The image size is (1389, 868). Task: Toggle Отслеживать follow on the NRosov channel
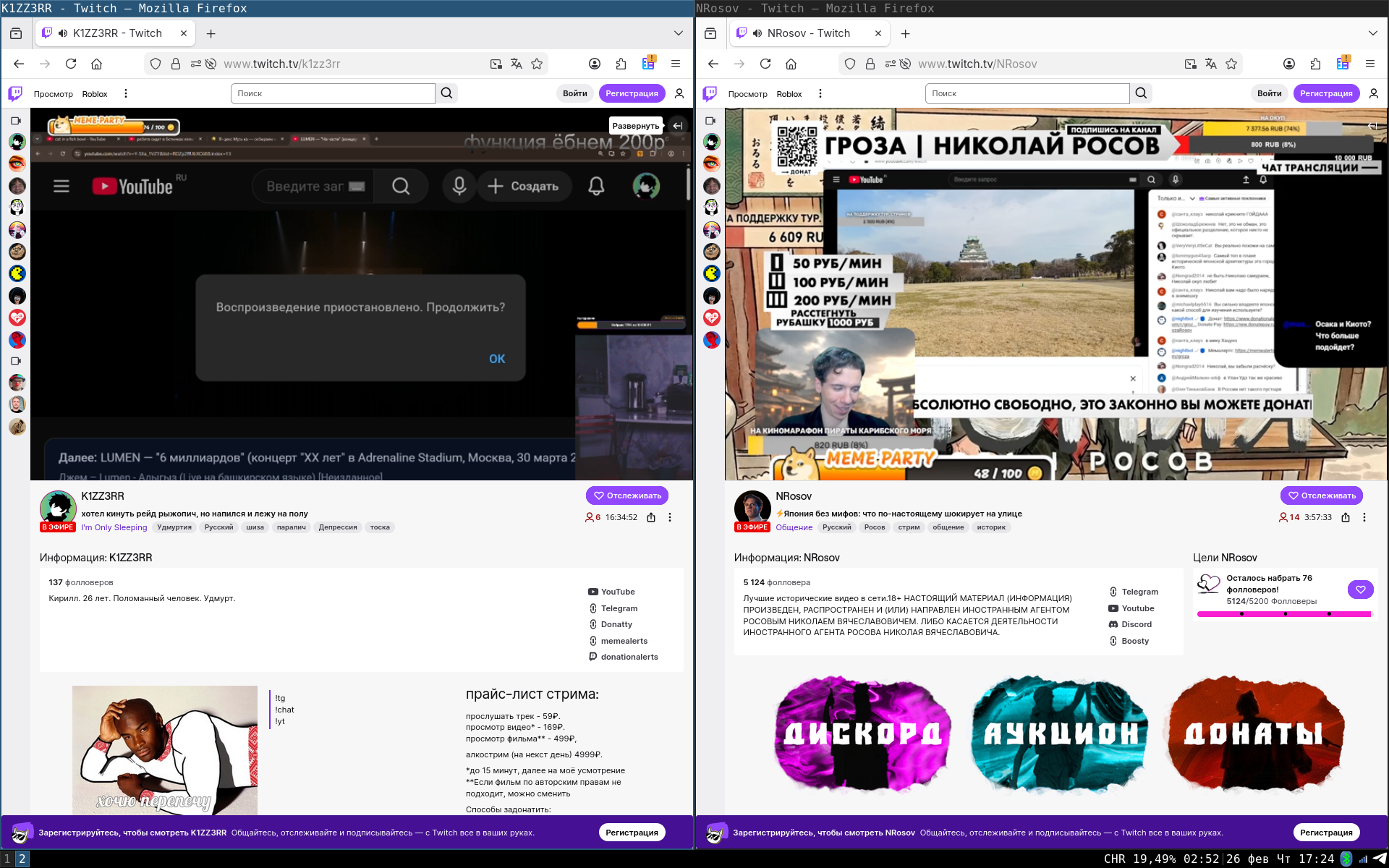point(1322,495)
